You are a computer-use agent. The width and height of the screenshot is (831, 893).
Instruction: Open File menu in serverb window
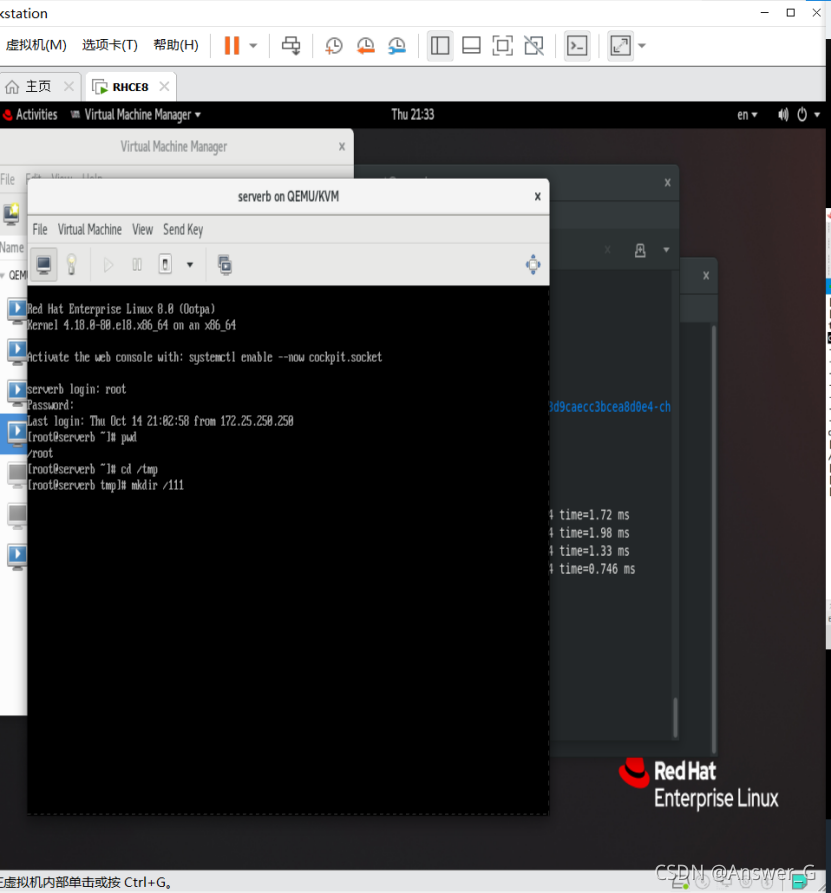[40, 230]
